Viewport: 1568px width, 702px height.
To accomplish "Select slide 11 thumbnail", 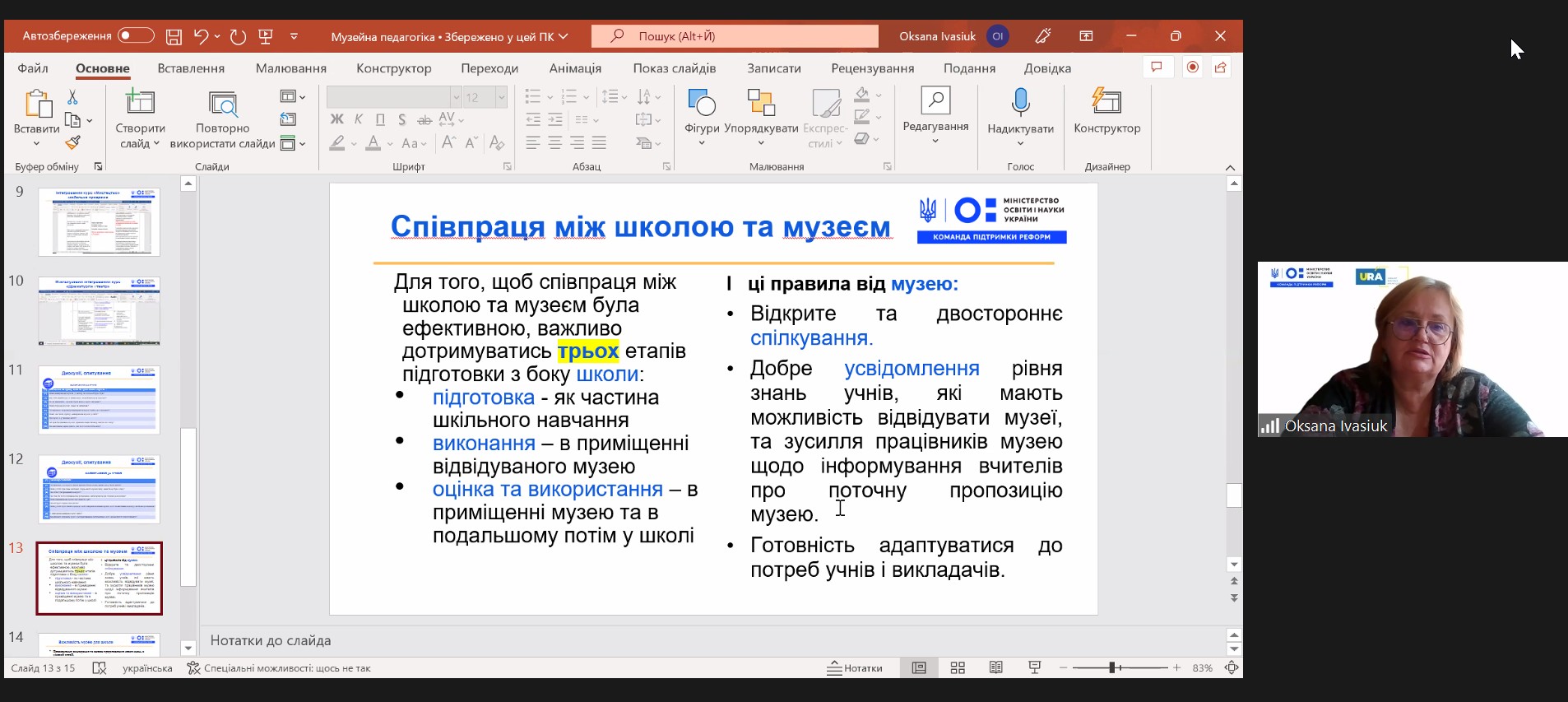I will coord(99,400).
